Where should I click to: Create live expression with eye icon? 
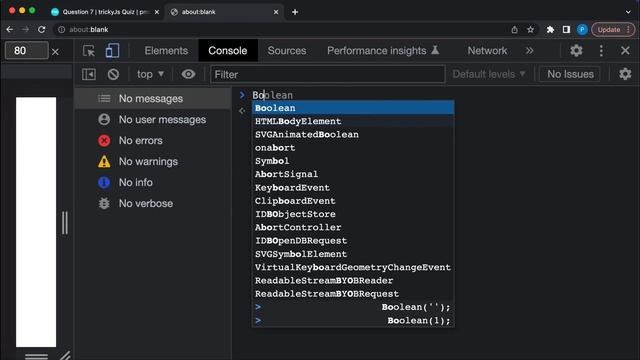[x=188, y=74]
